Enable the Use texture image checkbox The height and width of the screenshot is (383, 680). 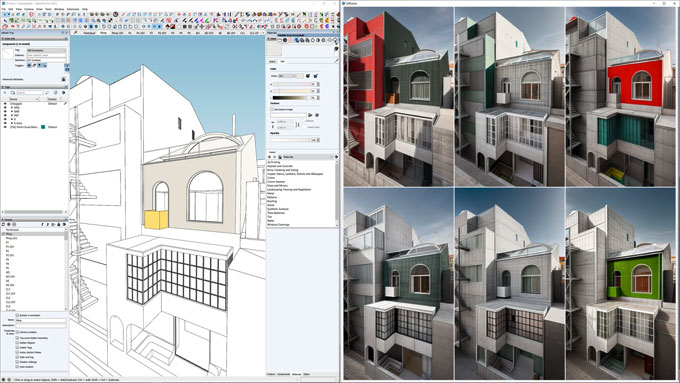pos(272,109)
